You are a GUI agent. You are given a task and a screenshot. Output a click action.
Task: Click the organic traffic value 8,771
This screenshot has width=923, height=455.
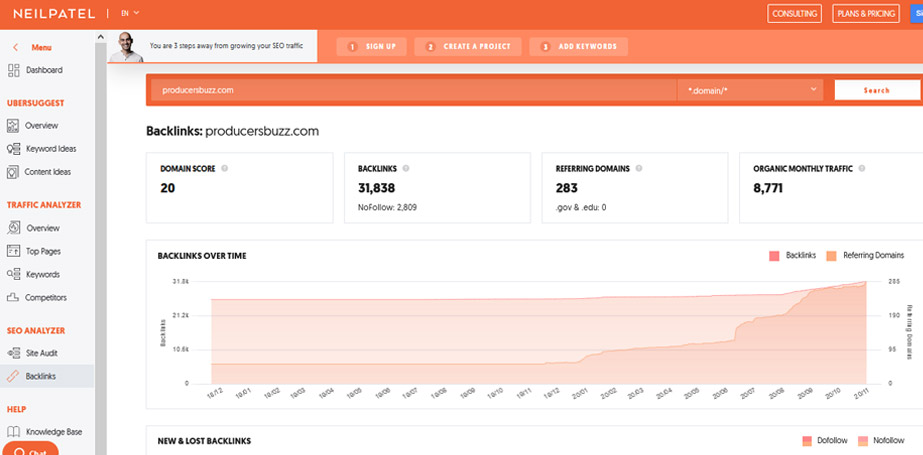pyautogui.click(x=768, y=188)
